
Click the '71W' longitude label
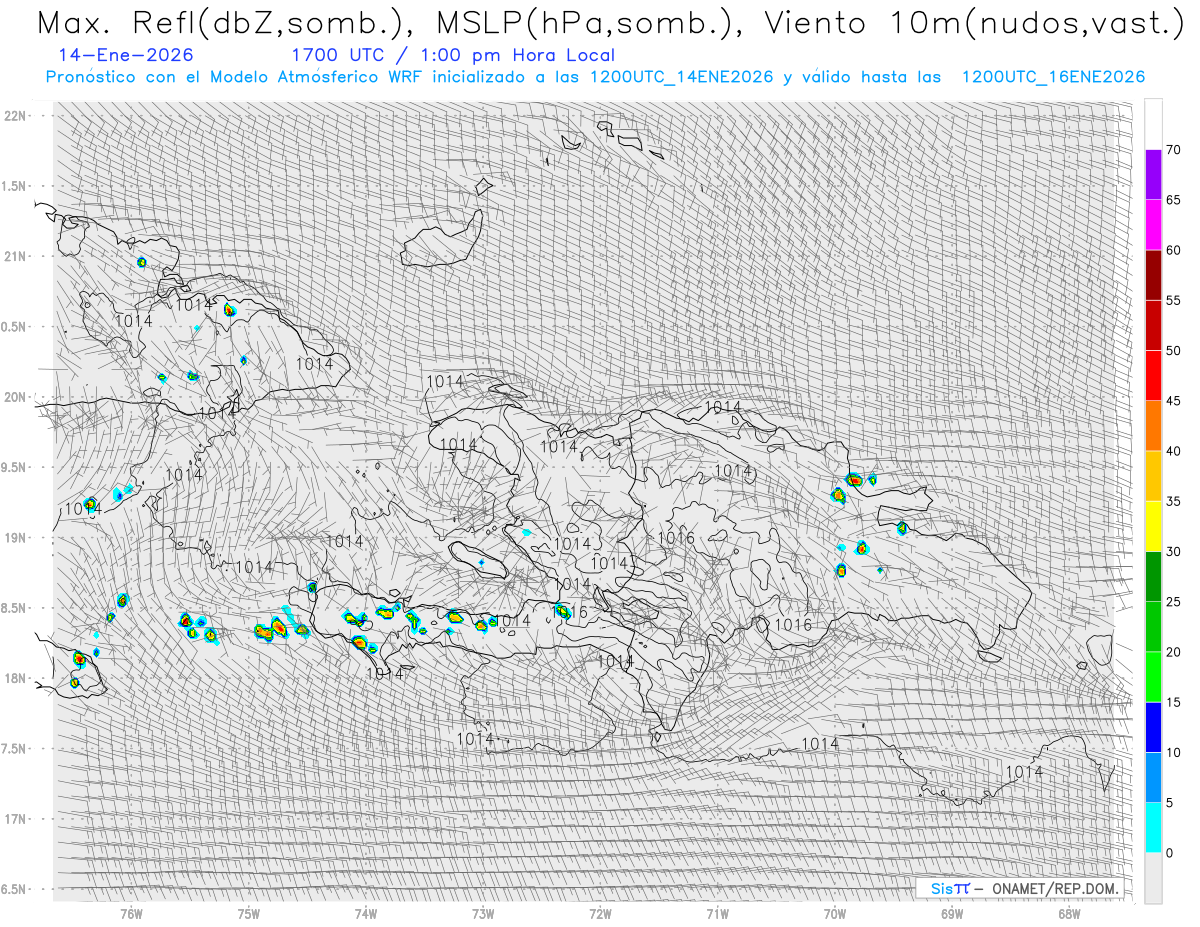pos(717,913)
